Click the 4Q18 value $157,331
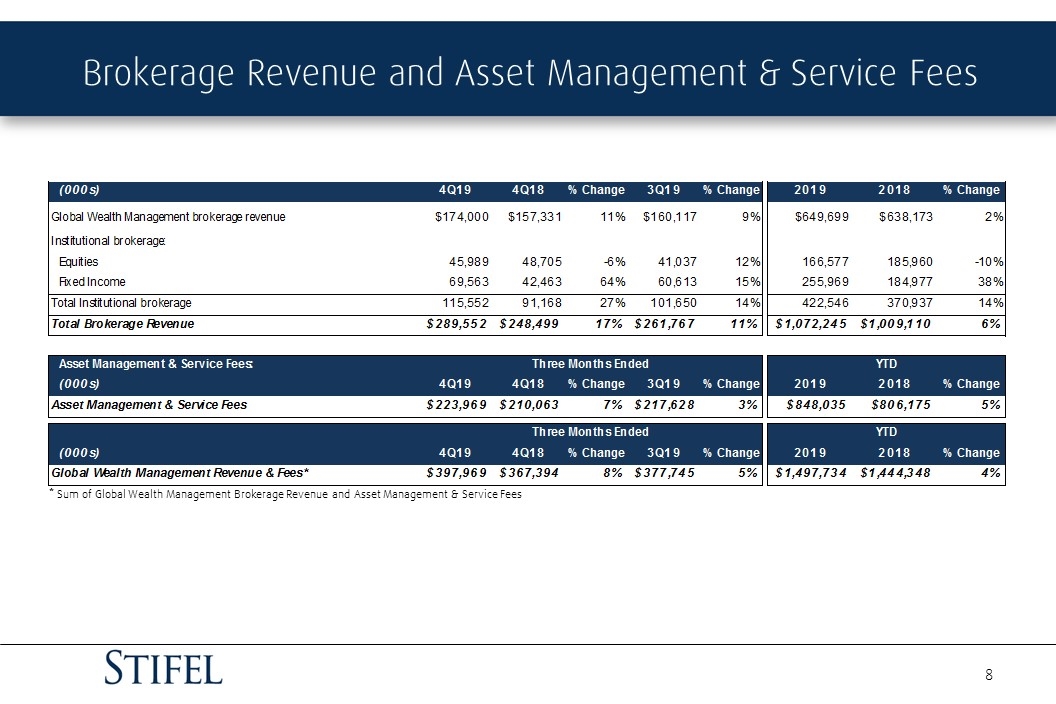1056x704 pixels. (x=535, y=217)
